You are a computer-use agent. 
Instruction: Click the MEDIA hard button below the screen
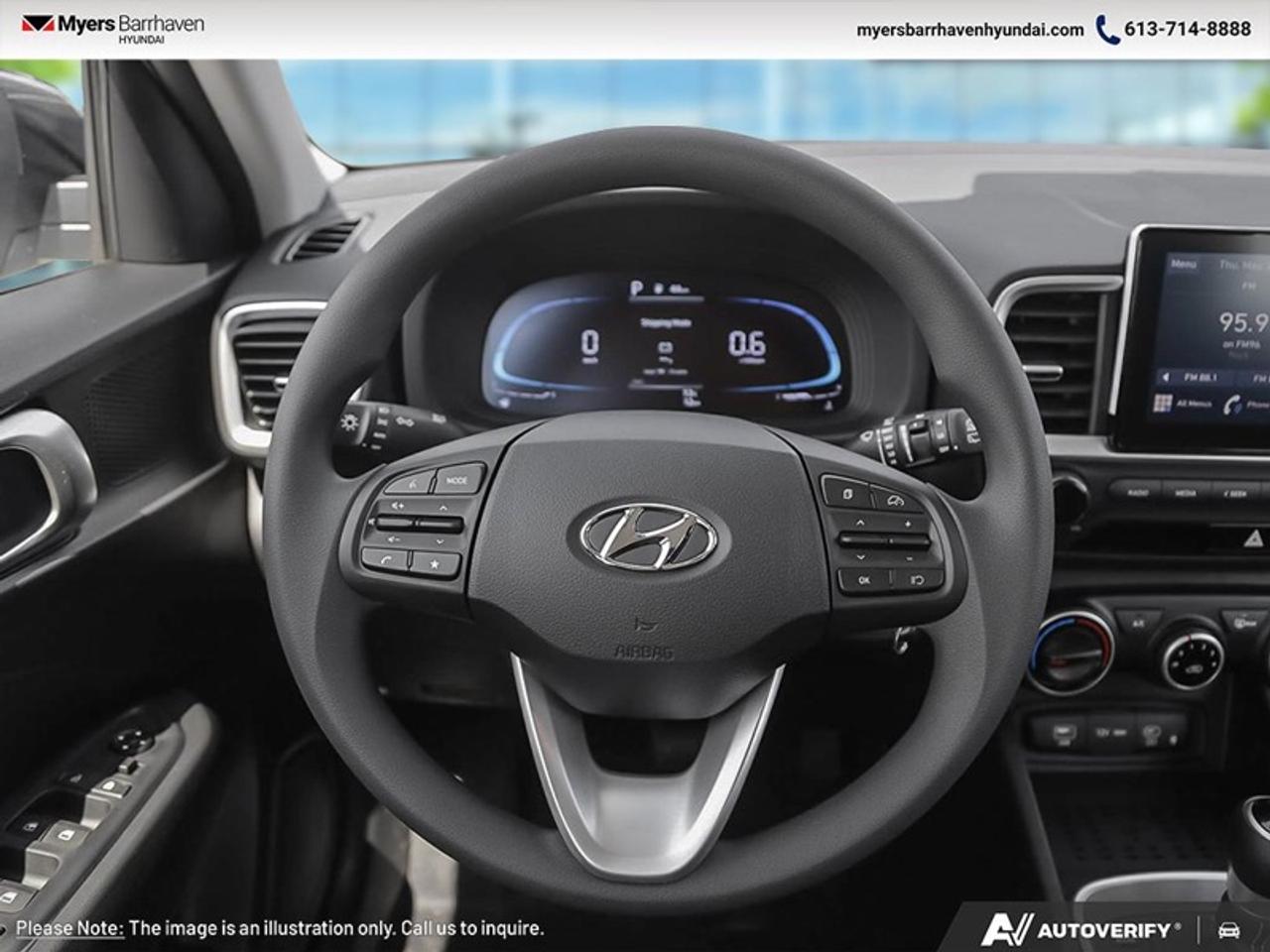pyautogui.click(x=1187, y=492)
